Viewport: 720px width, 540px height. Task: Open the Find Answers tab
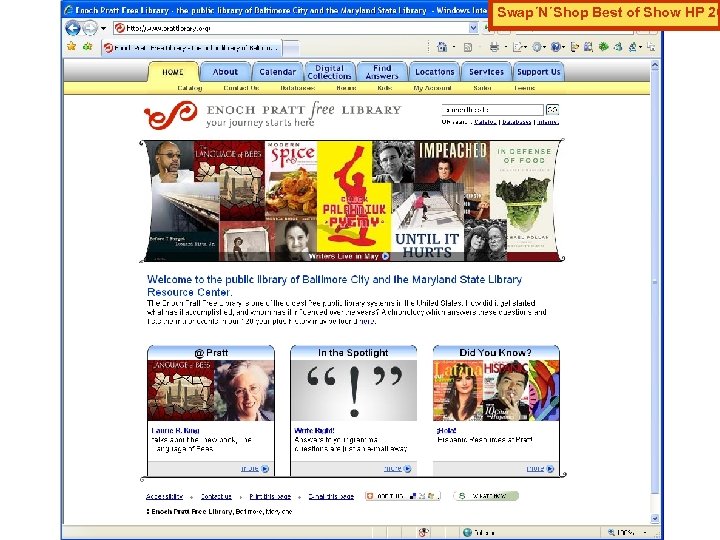[x=382, y=72]
